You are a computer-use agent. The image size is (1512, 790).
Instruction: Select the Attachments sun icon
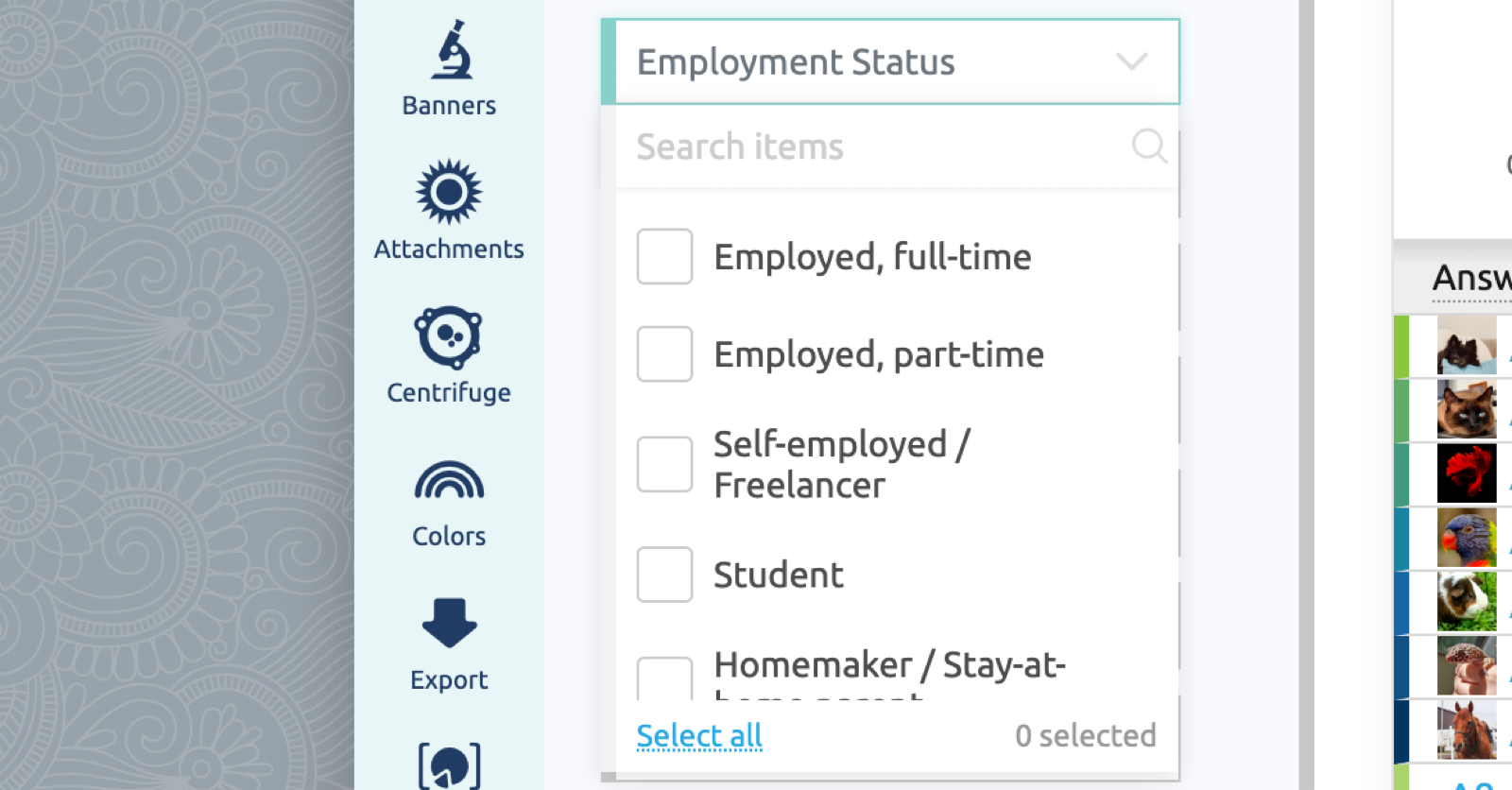pos(449,192)
